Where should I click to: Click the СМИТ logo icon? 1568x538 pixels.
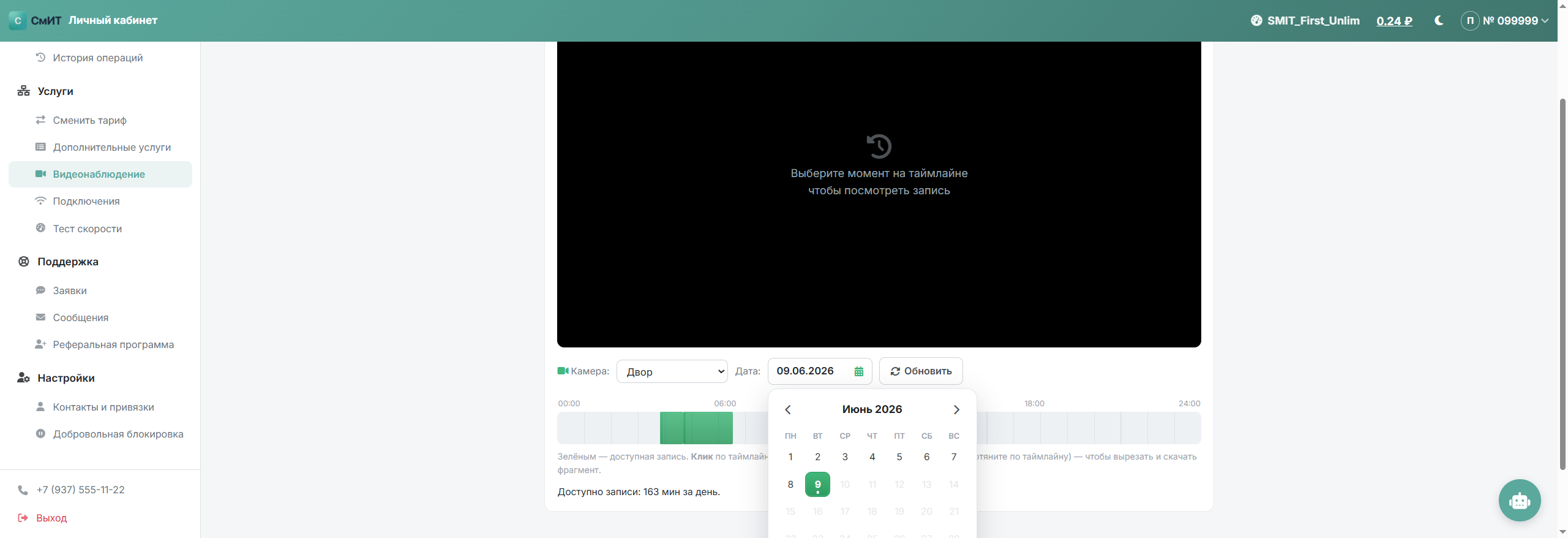tap(18, 21)
